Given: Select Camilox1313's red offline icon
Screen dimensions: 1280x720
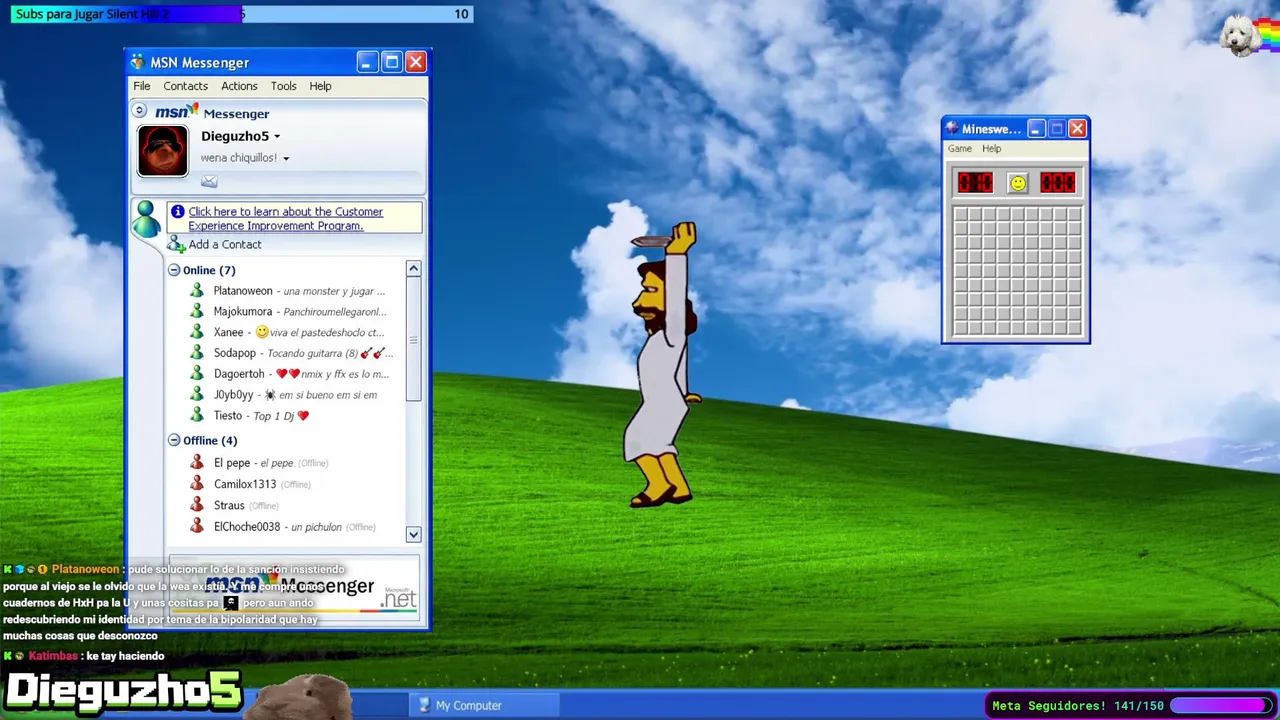Looking at the screenshot, I should click(197, 484).
